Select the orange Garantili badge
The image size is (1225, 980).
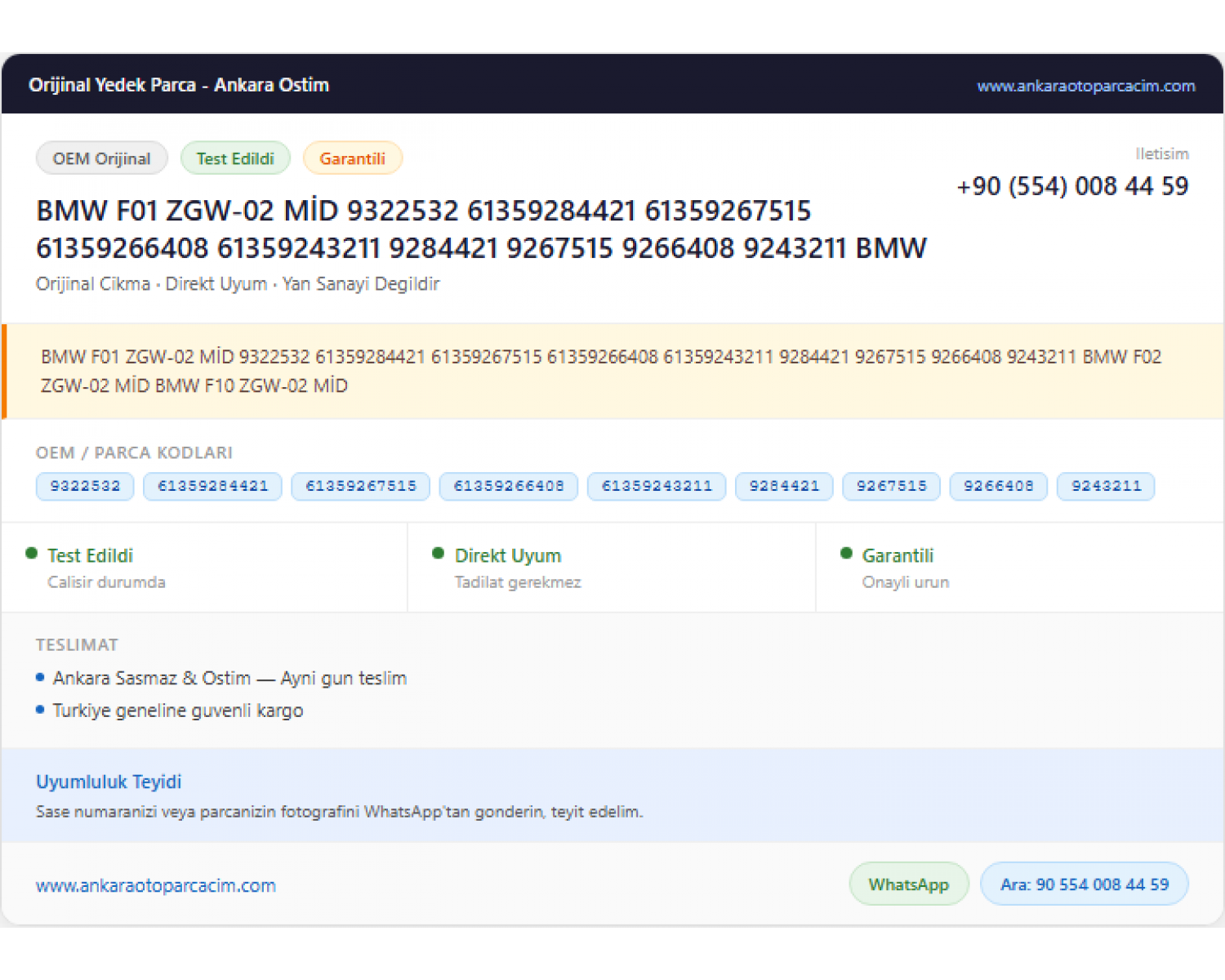click(x=353, y=158)
